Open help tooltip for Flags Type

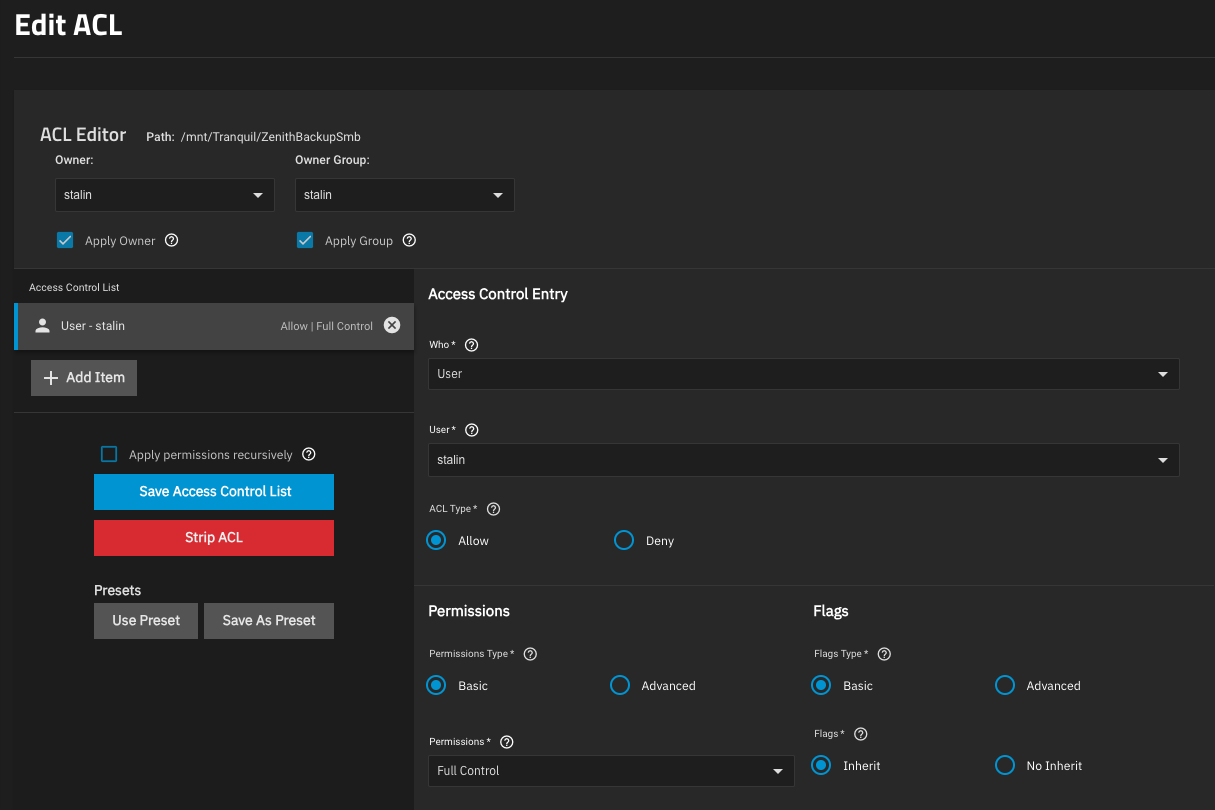click(884, 654)
